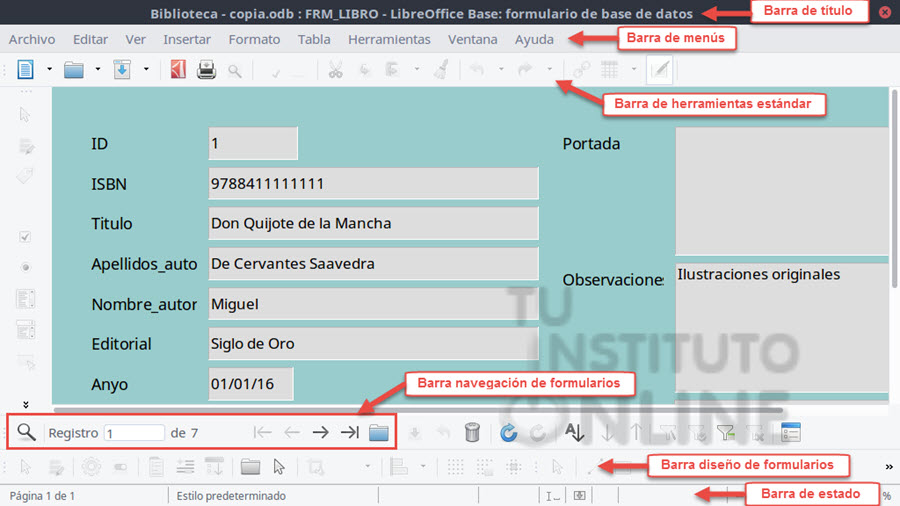This screenshot has width=900, height=506.
Task: Jump to the last record
Action: (x=350, y=432)
